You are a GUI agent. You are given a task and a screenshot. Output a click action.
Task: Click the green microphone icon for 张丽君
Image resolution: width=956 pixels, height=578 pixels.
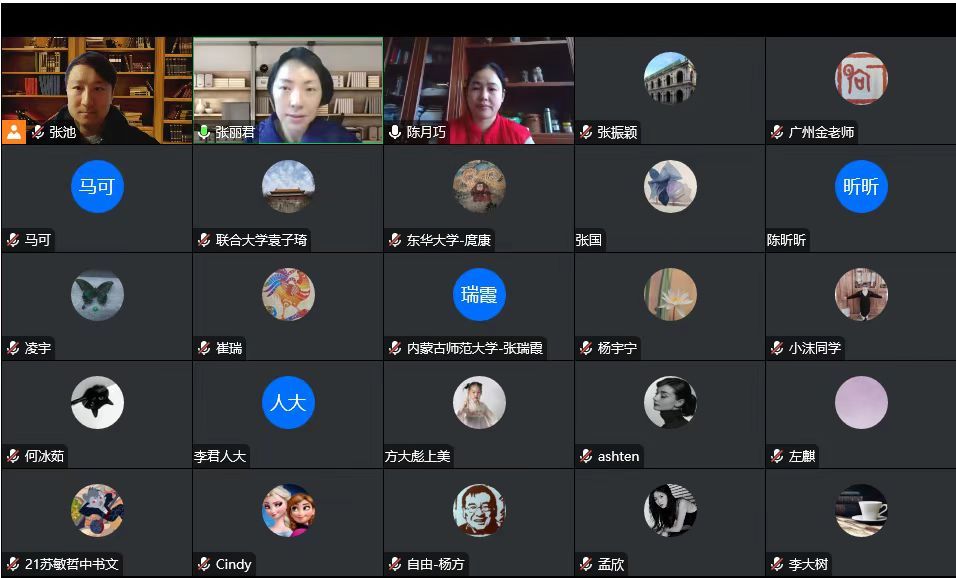point(204,132)
